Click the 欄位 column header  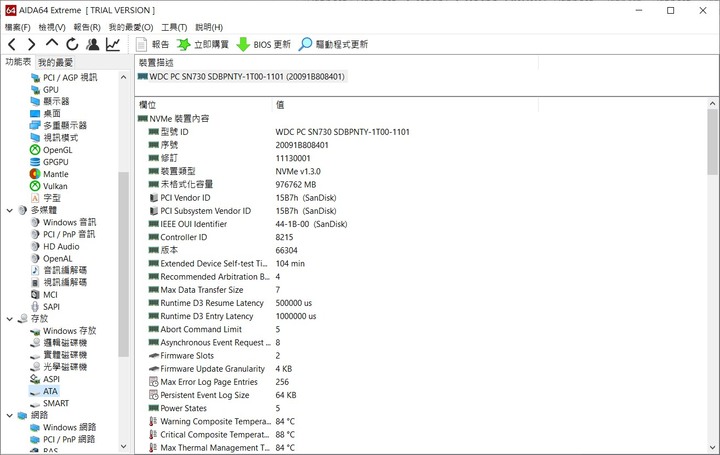tap(203, 105)
